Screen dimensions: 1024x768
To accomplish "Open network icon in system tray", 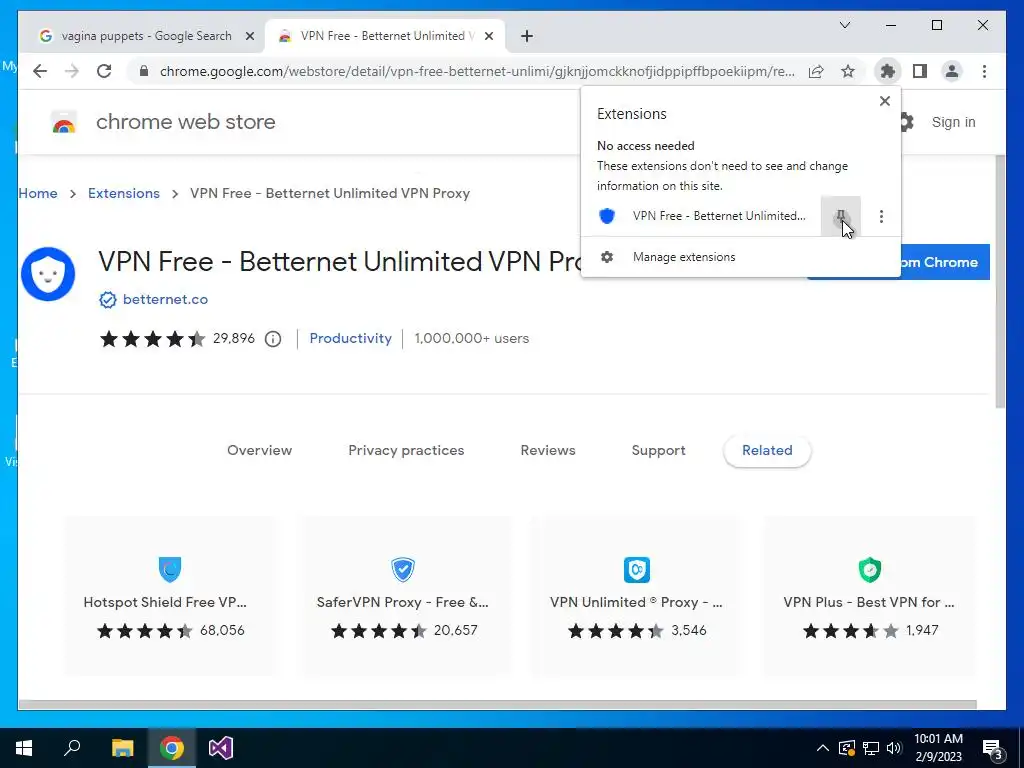I will coord(871,748).
